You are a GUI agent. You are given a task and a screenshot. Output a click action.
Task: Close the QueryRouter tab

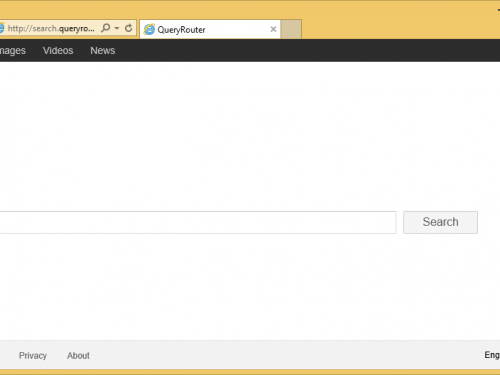(273, 29)
